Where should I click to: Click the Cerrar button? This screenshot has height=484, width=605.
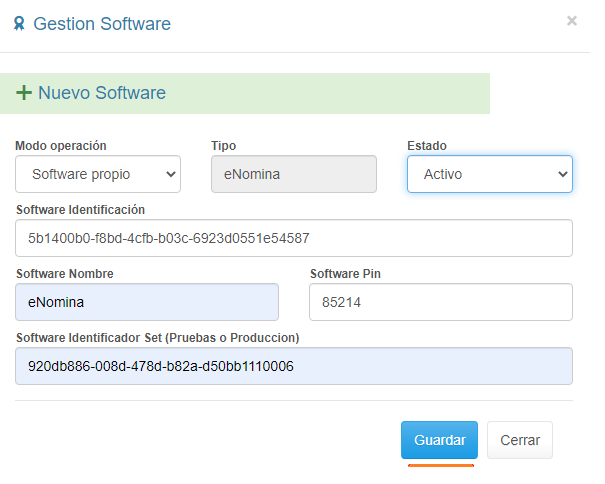coord(520,440)
